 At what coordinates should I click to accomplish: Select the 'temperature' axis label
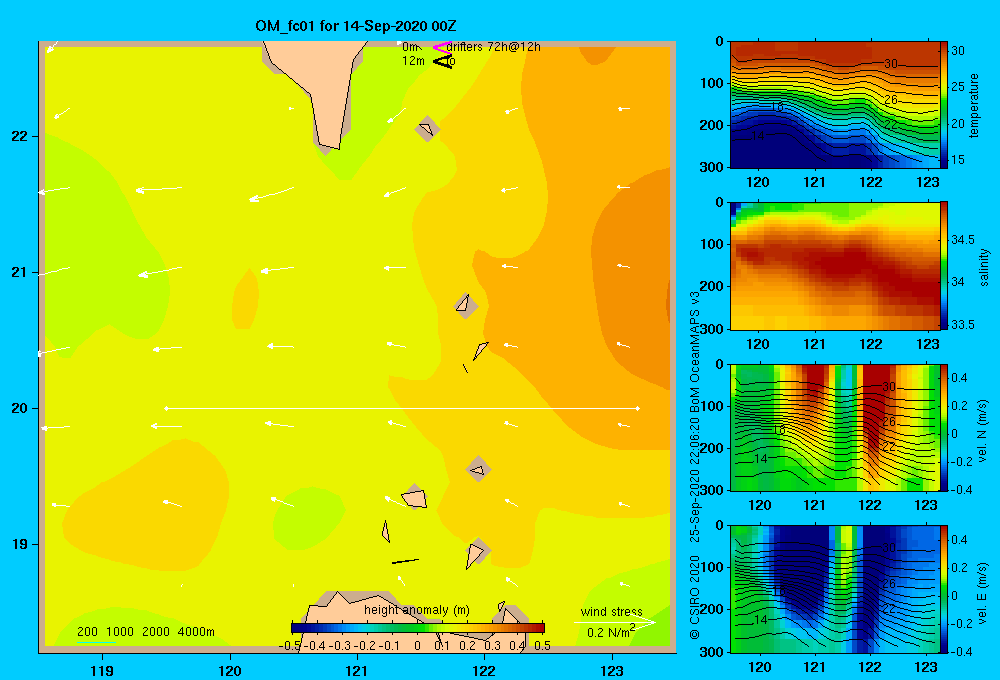click(x=974, y=105)
